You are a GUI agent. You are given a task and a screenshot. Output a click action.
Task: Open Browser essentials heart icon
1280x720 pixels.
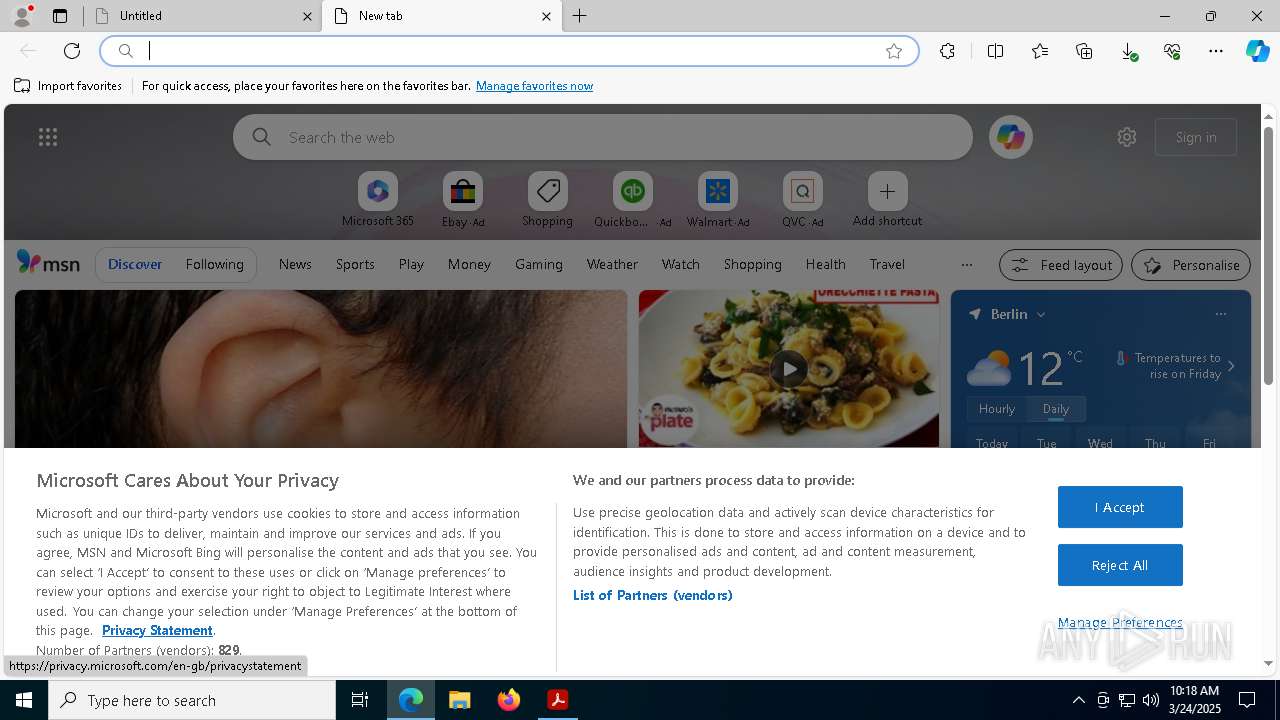1172,51
